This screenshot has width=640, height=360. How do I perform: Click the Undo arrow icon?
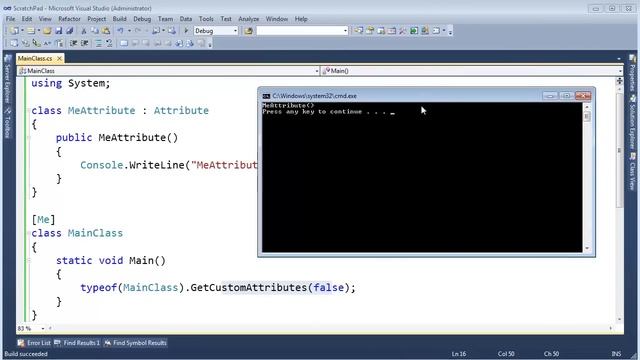coord(120,31)
